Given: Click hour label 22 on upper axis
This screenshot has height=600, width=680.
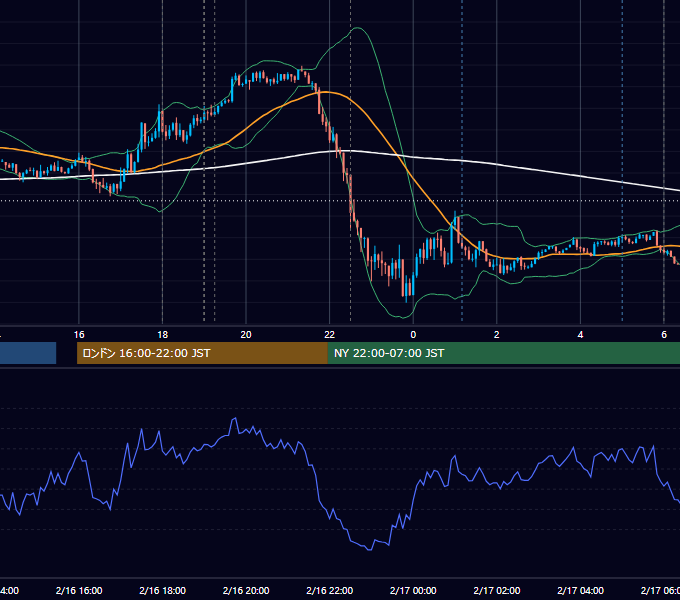Looking at the screenshot, I should [330, 335].
